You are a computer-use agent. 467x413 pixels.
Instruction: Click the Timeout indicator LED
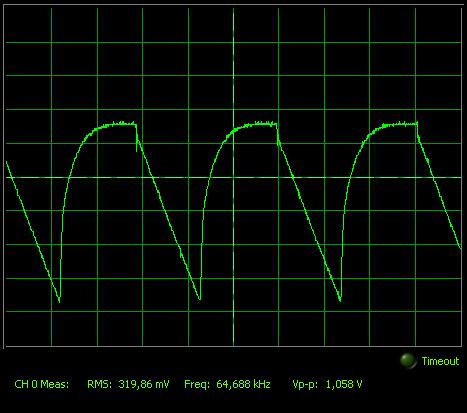click(x=408, y=361)
